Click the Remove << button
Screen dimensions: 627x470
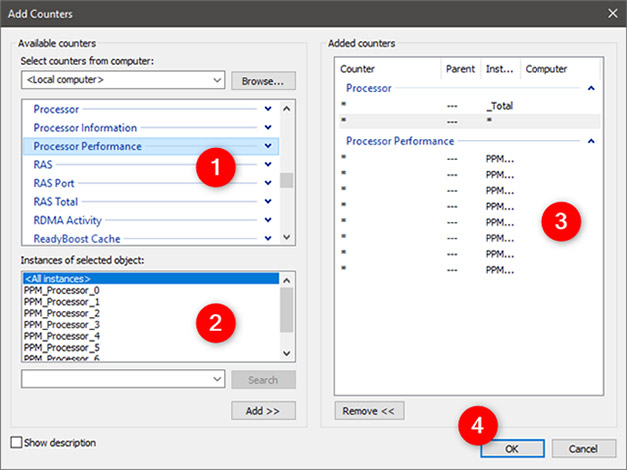point(369,411)
